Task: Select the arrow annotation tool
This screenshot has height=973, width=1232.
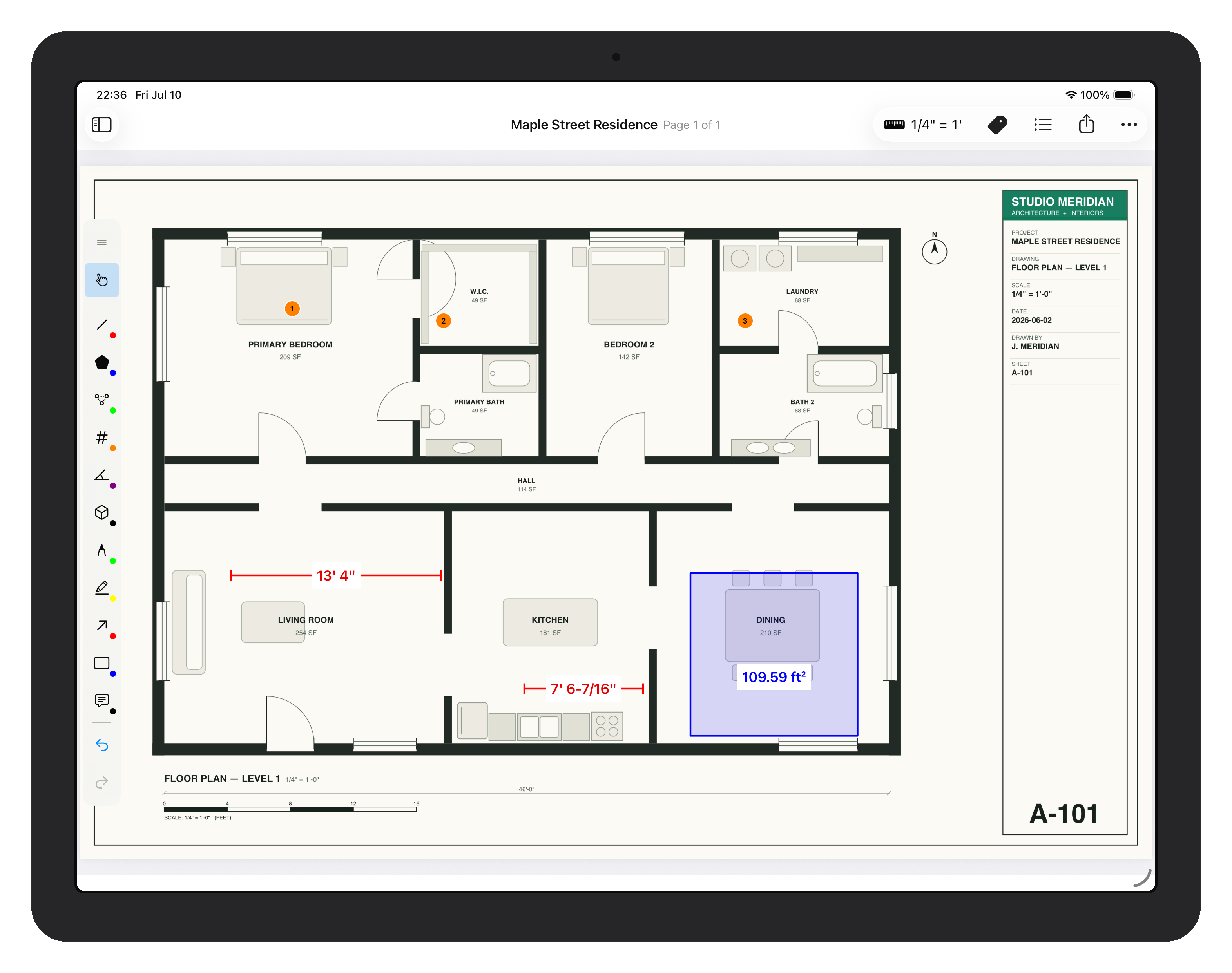Action: tap(102, 626)
